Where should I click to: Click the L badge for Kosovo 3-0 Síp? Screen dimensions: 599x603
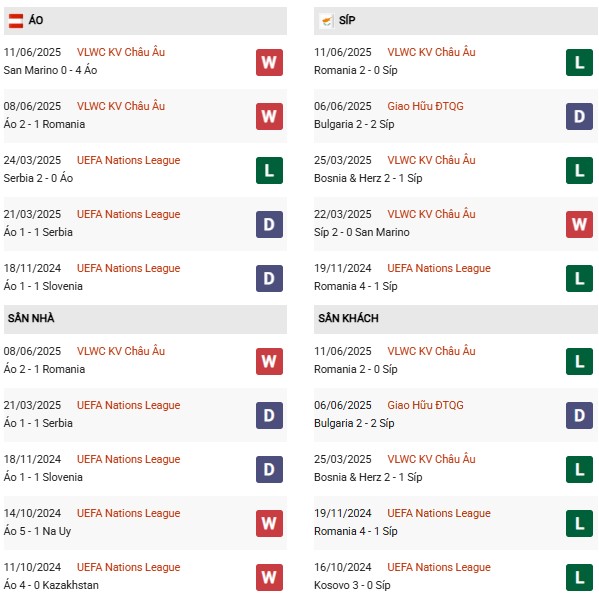point(579,577)
